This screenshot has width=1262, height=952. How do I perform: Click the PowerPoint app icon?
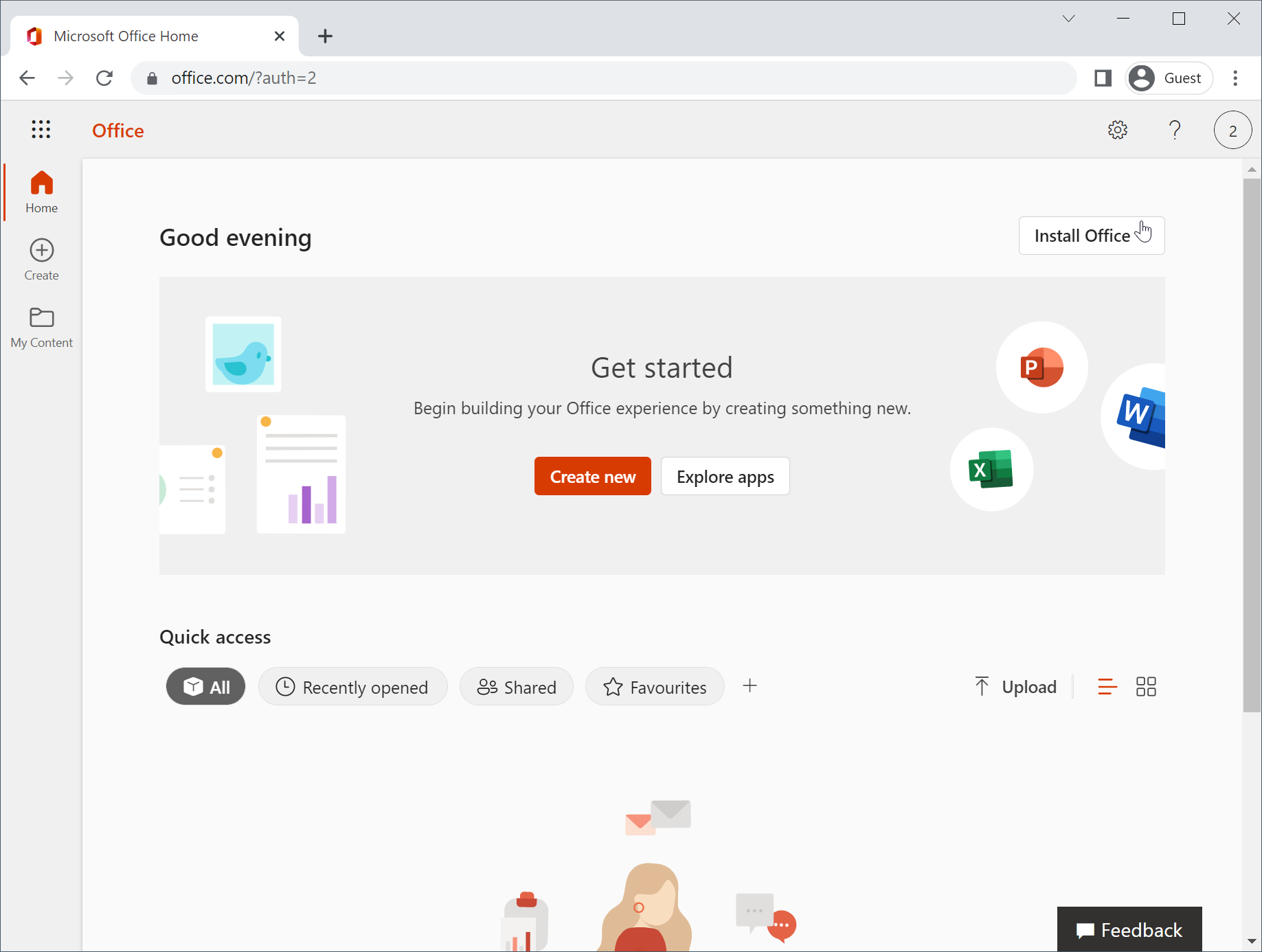(1041, 367)
